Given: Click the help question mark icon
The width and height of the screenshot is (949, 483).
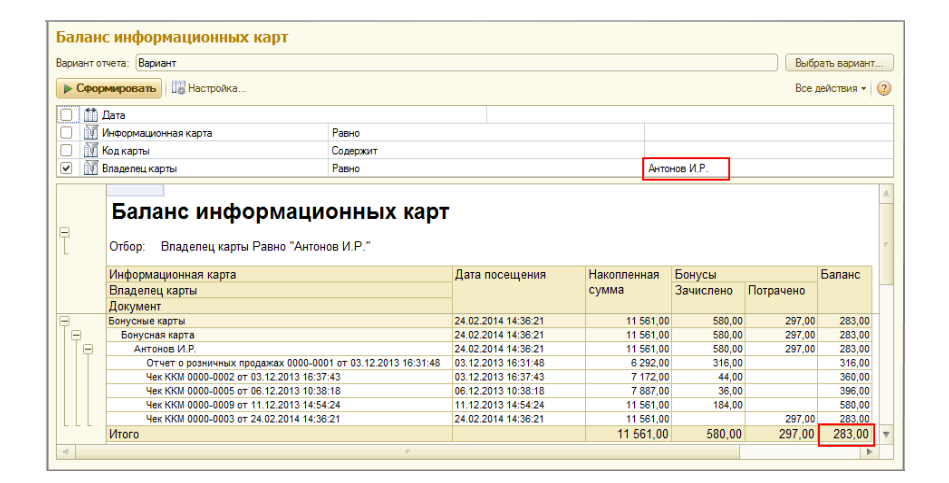Looking at the screenshot, I should click(x=884, y=89).
